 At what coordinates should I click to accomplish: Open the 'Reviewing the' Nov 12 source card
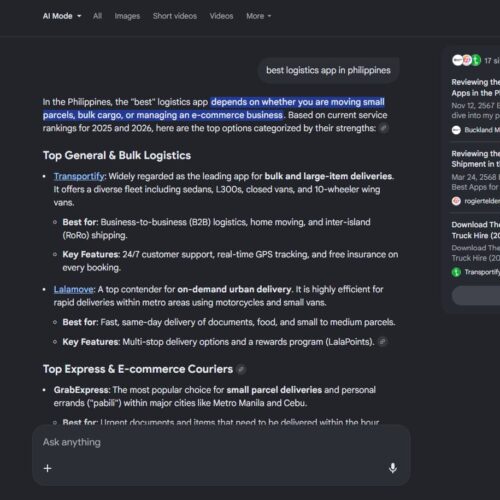476,107
